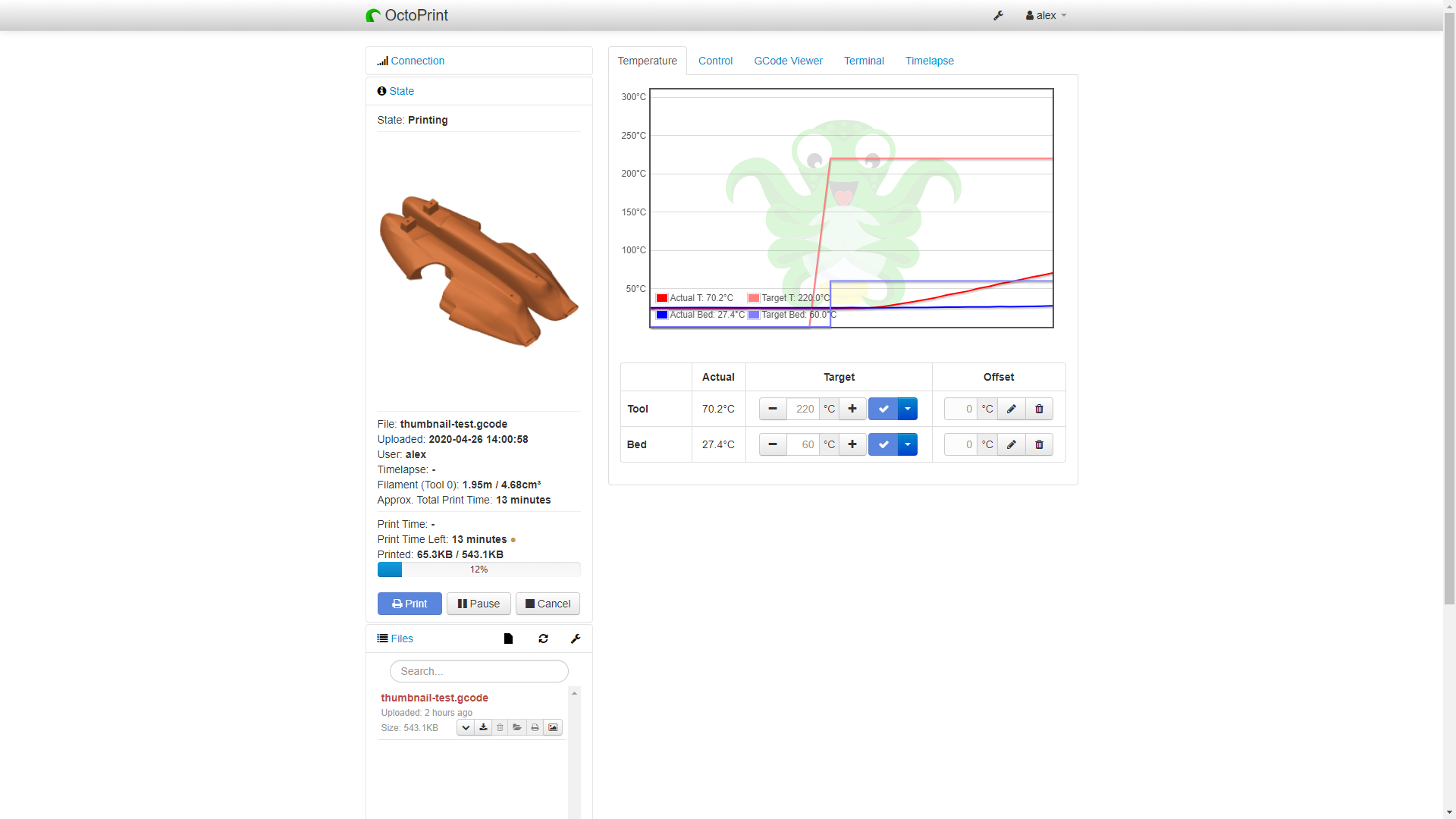This screenshot has width=1456, height=819.
Task: Open the alex user menu
Action: (1046, 15)
